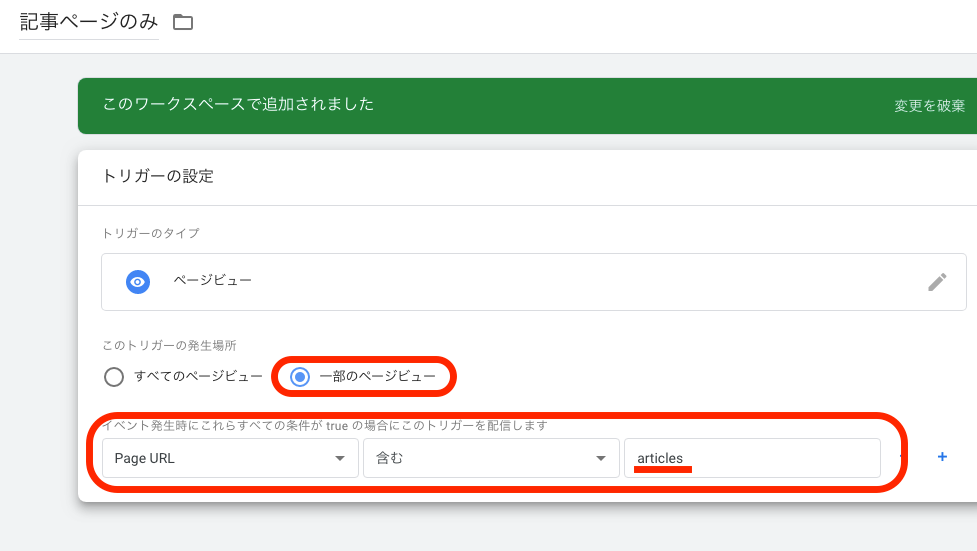Edit trigger type with pencil icon
The width and height of the screenshot is (977, 551).
tap(937, 282)
